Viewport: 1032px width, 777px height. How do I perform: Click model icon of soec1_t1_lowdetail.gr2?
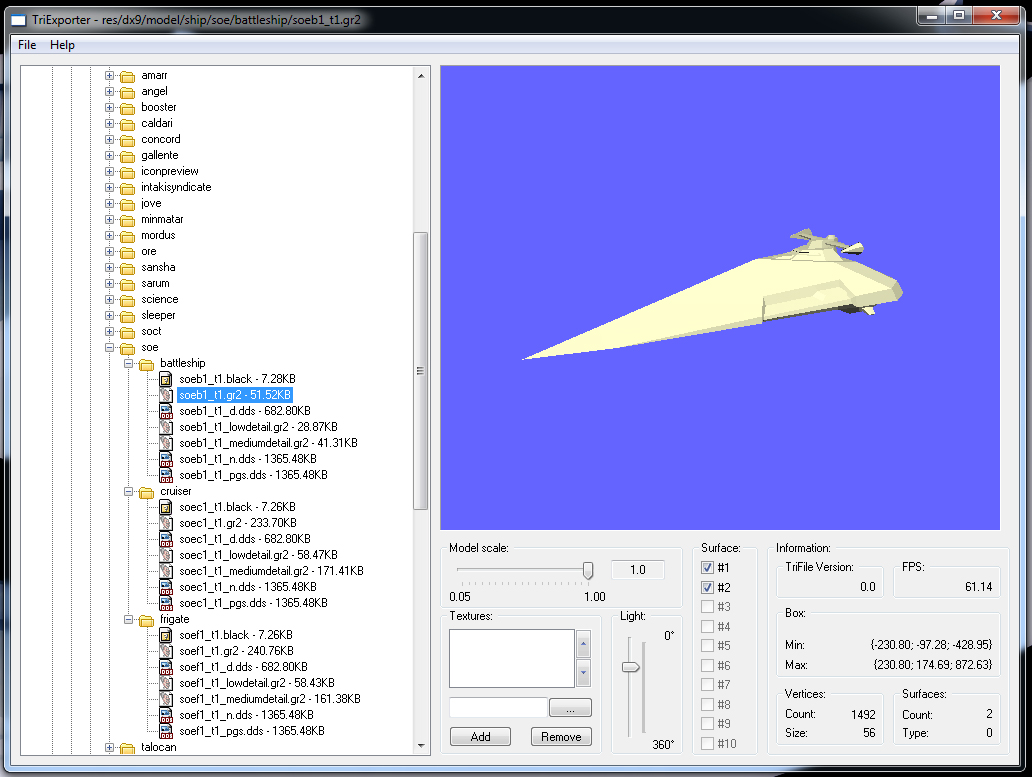point(166,555)
